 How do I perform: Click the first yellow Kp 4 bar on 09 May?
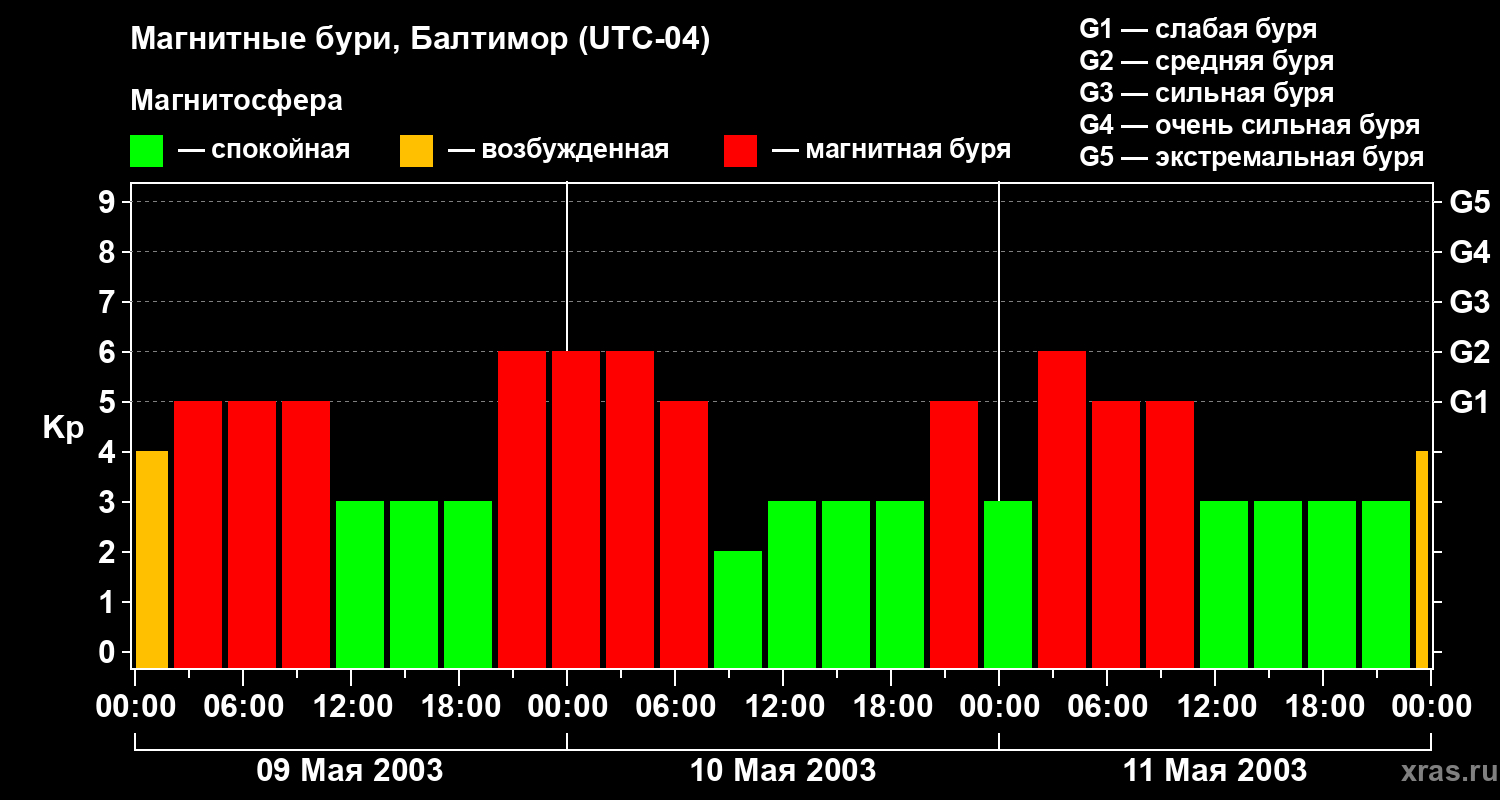152,560
